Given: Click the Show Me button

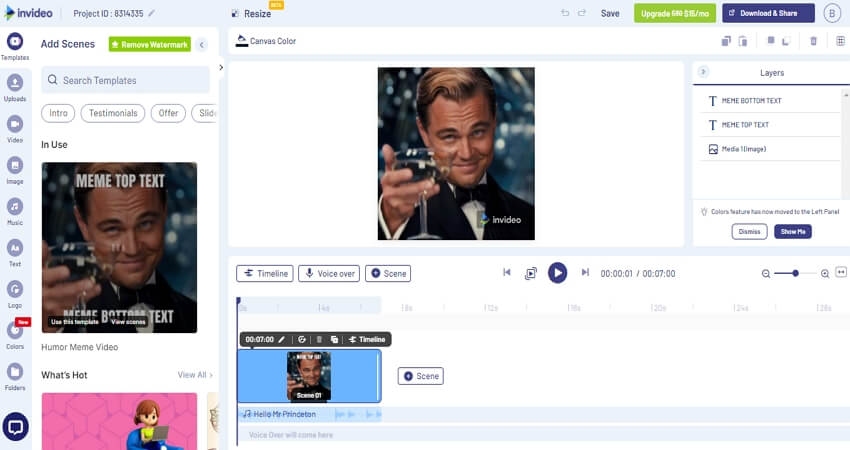Looking at the screenshot, I should coord(793,232).
